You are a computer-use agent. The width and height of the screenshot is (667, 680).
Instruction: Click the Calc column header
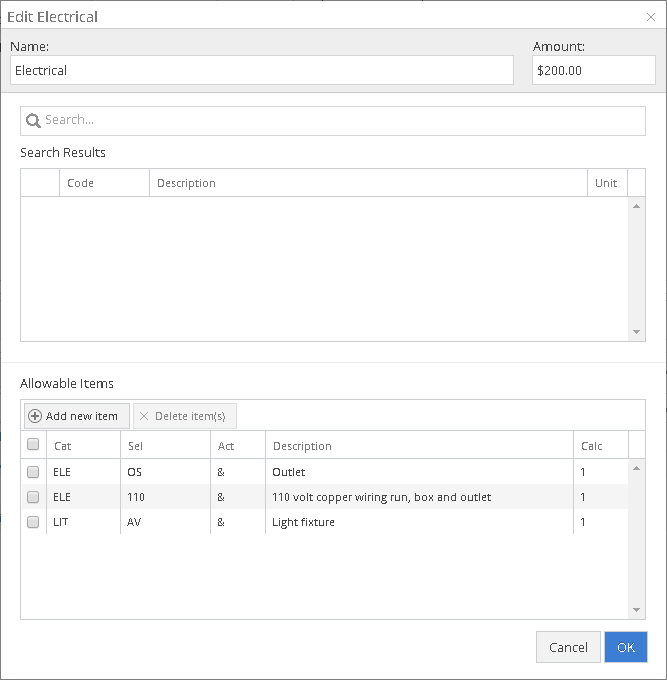pyautogui.click(x=600, y=446)
